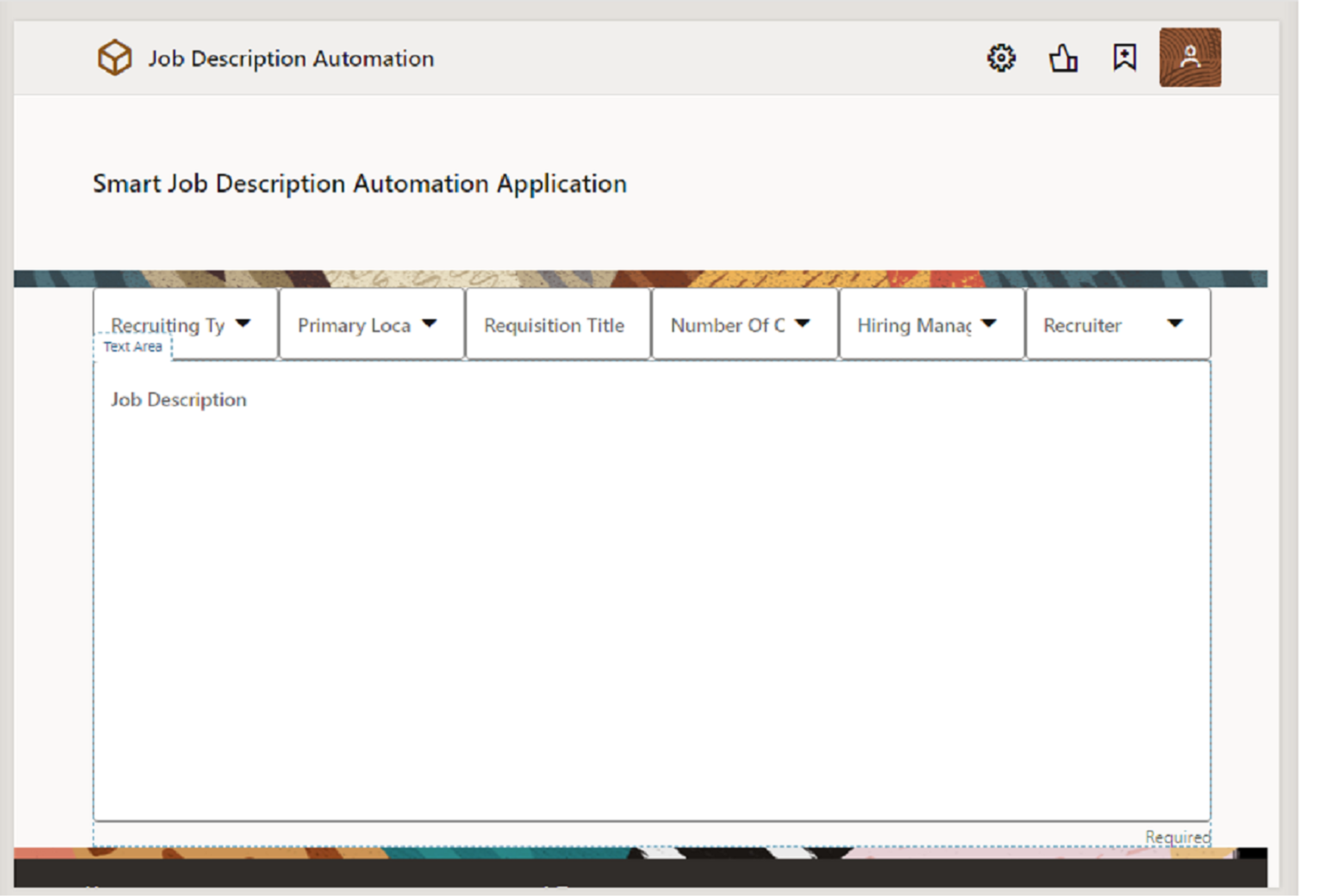Screen dimensions: 1324x896
Task: Expand the Hiring Manager dropdown arrow
Action: coord(989,324)
